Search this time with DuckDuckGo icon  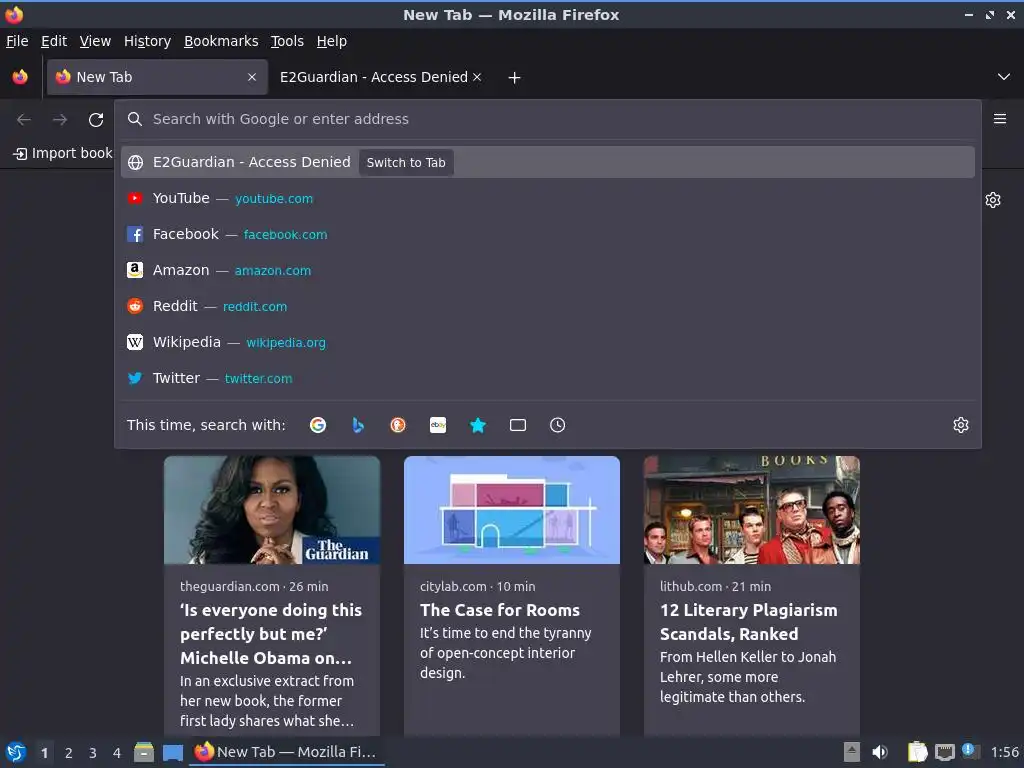[398, 425]
